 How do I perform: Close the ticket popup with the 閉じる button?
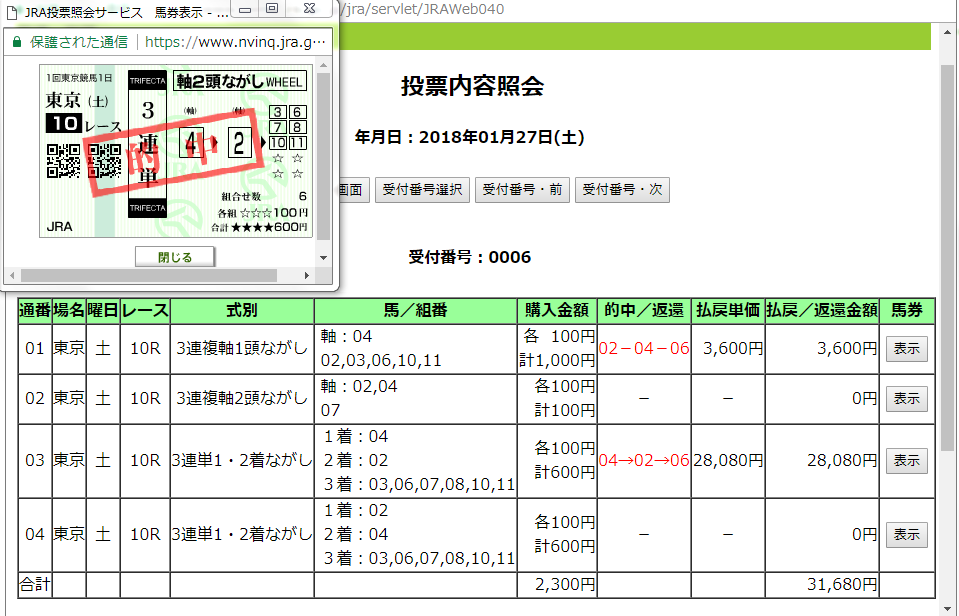click(175, 256)
